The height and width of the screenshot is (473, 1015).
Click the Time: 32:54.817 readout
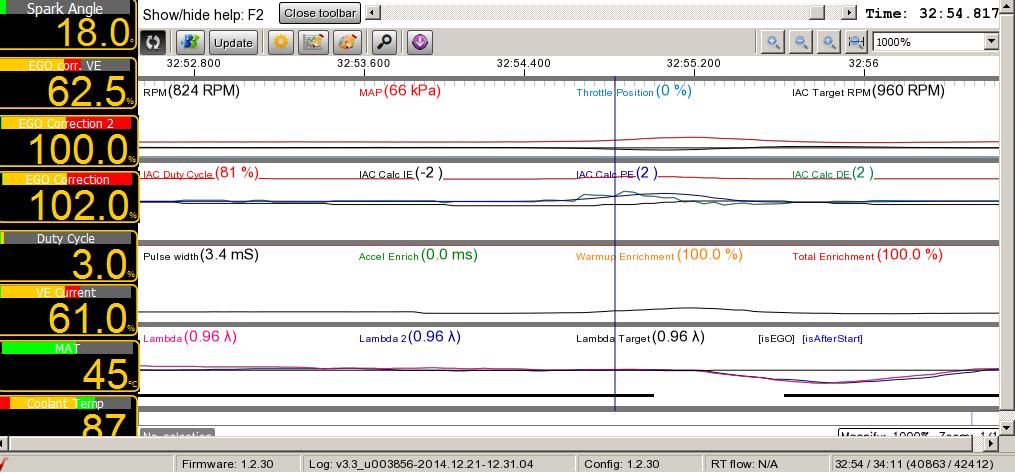point(932,13)
